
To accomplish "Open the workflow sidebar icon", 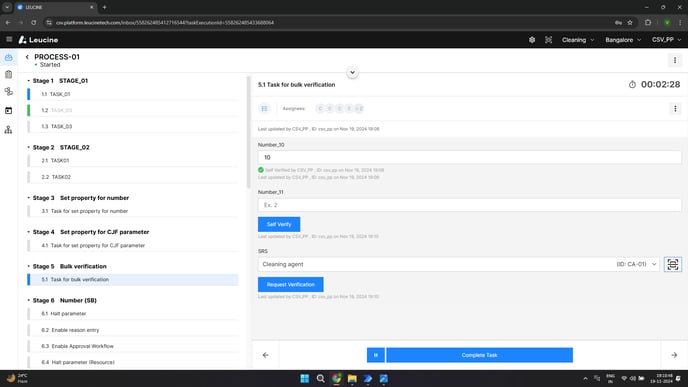I will (x=9, y=92).
